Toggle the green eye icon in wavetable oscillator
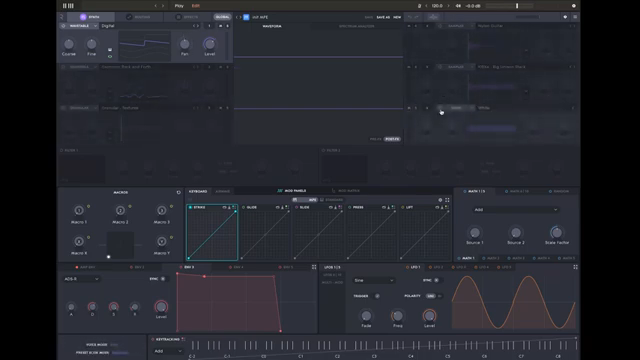640x360 pixels. 110,56
